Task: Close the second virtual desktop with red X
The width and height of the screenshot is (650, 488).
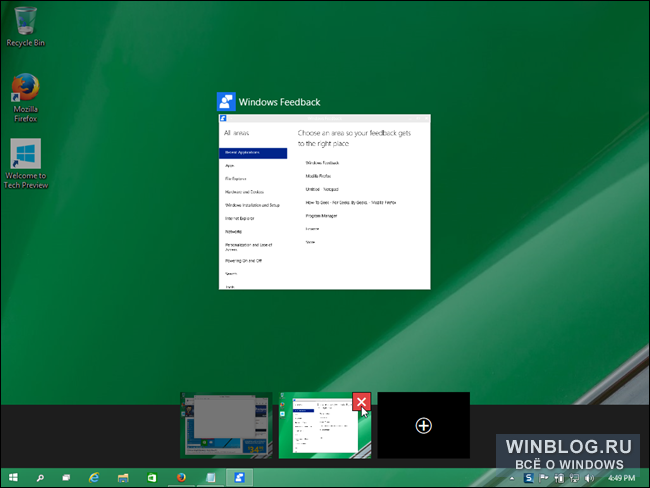Action: click(361, 401)
